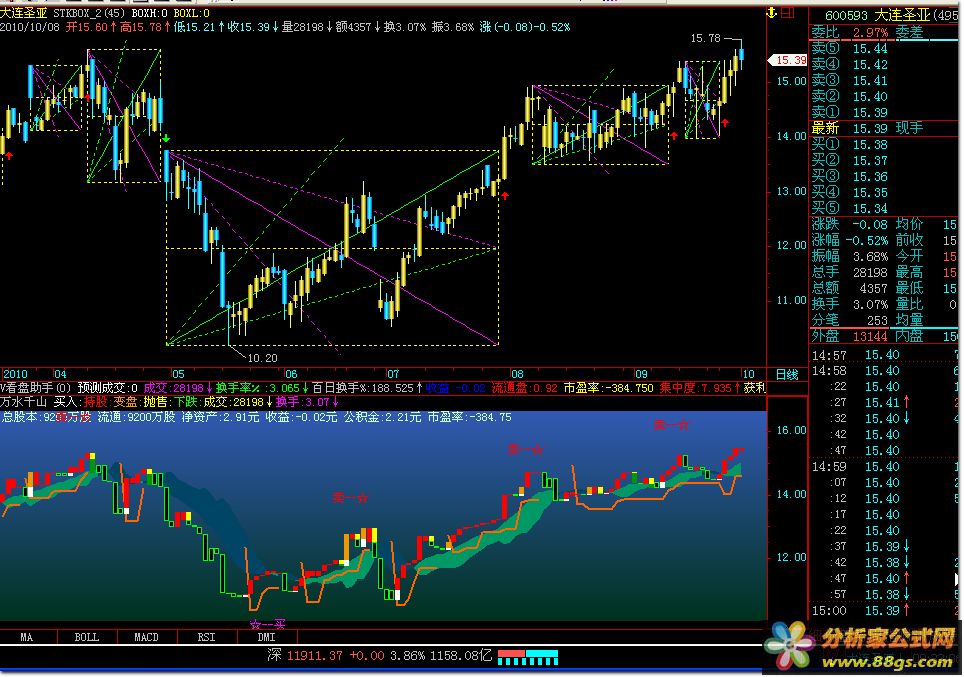Click the STKBOX_2(45) indicator name

pyautogui.click(x=89, y=12)
